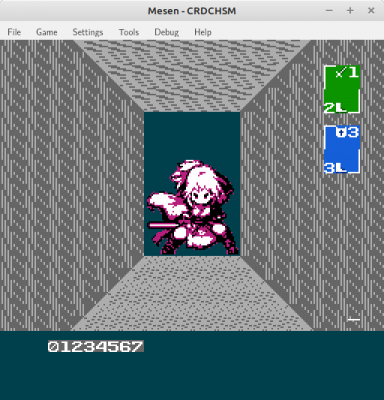Open the Help menu
This screenshot has width=384, height=400.
pos(203,32)
